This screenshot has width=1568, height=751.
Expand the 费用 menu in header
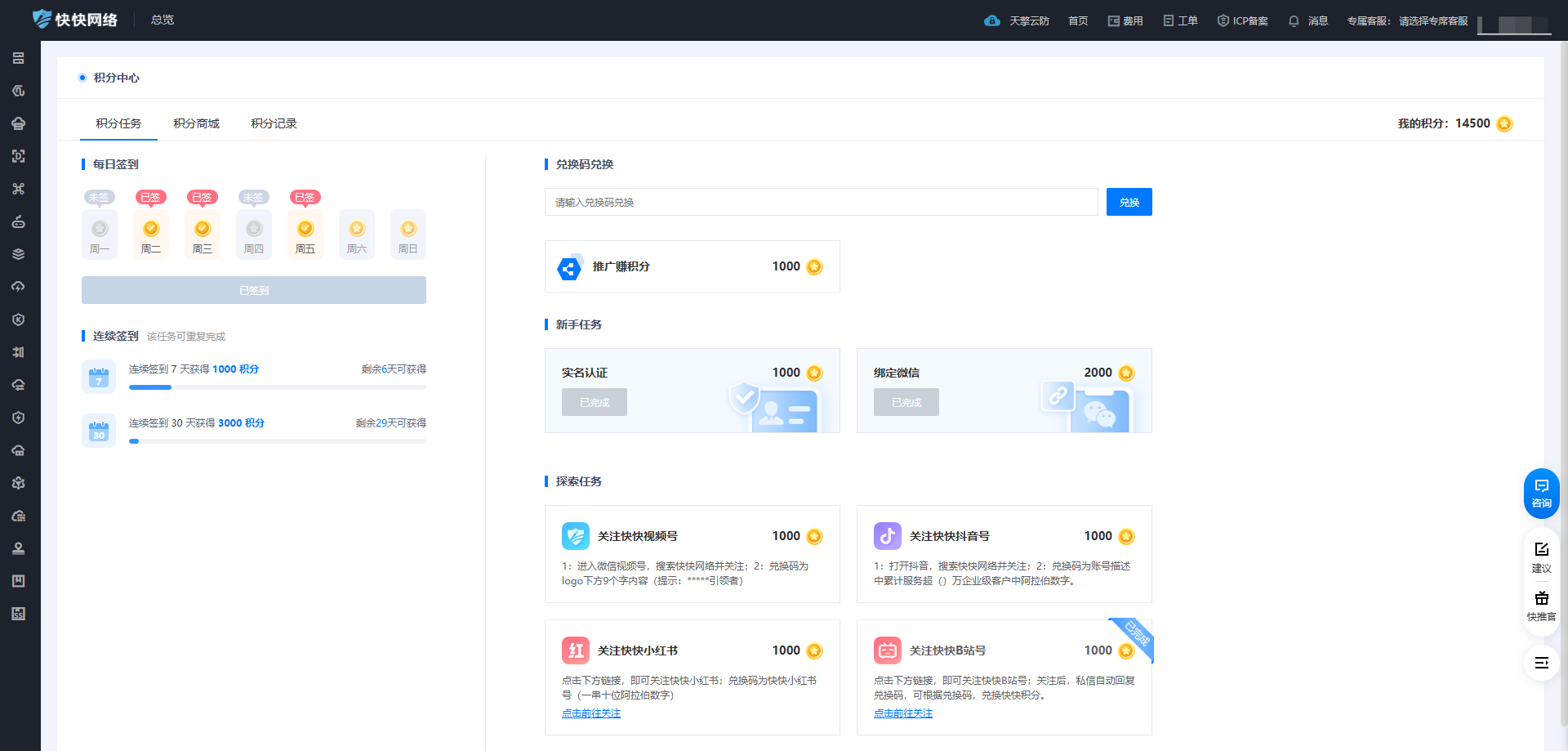1125,21
